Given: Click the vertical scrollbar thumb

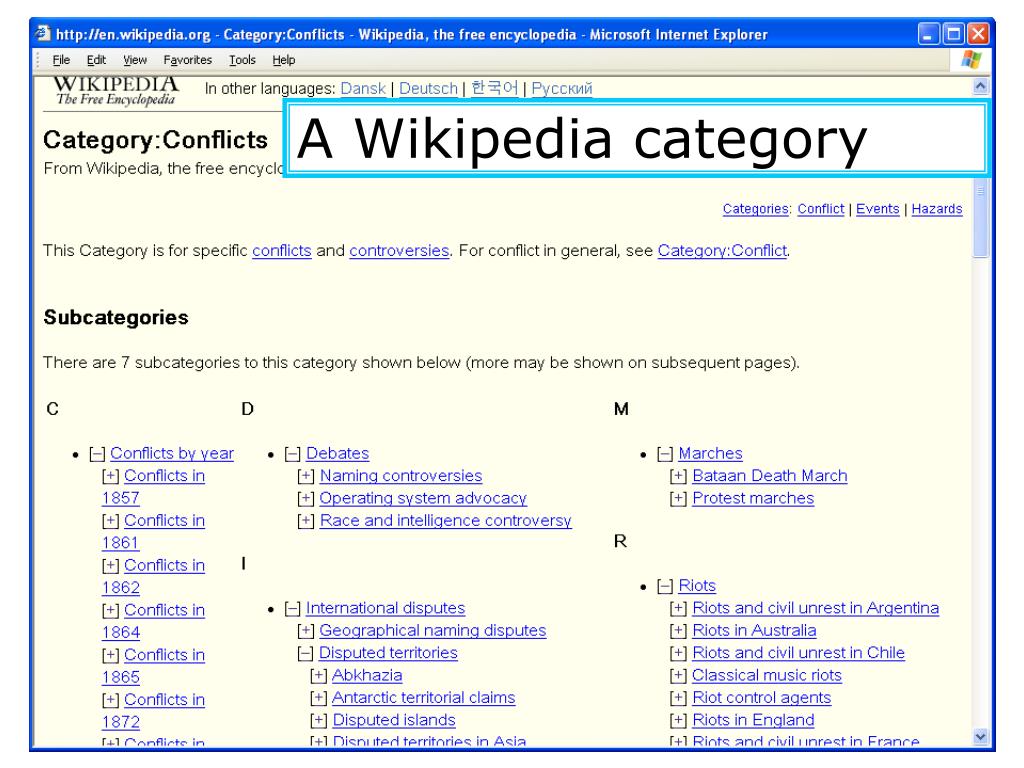Looking at the screenshot, I should [x=980, y=217].
